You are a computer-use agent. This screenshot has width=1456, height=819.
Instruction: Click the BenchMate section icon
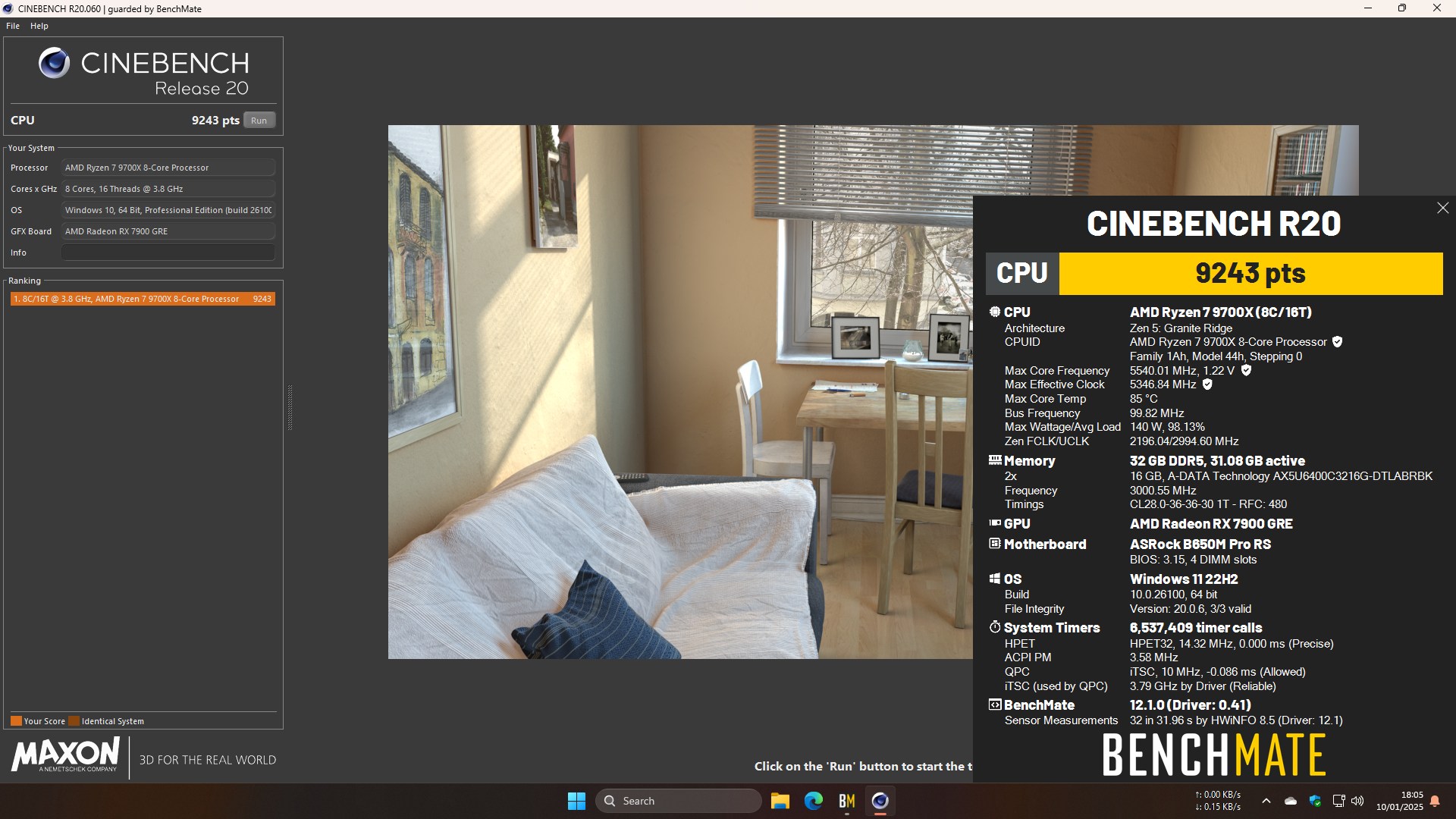pyautogui.click(x=995, y=704)
